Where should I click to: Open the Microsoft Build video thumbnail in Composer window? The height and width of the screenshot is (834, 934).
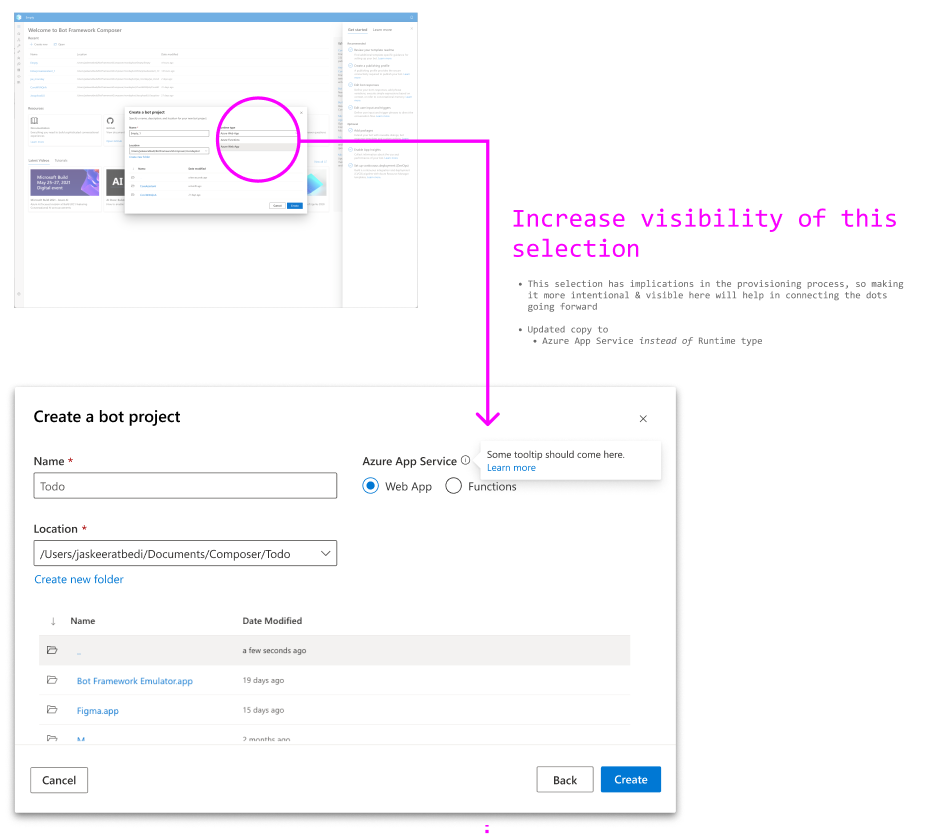[64, 182]
